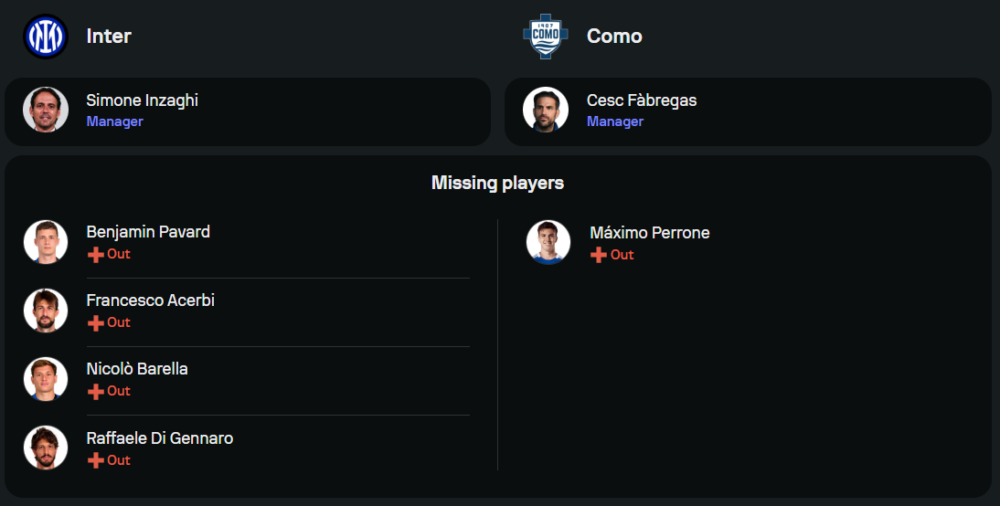
Task: Select Raffaele Di Gennaro's player avatar
Action: (45, 448)
